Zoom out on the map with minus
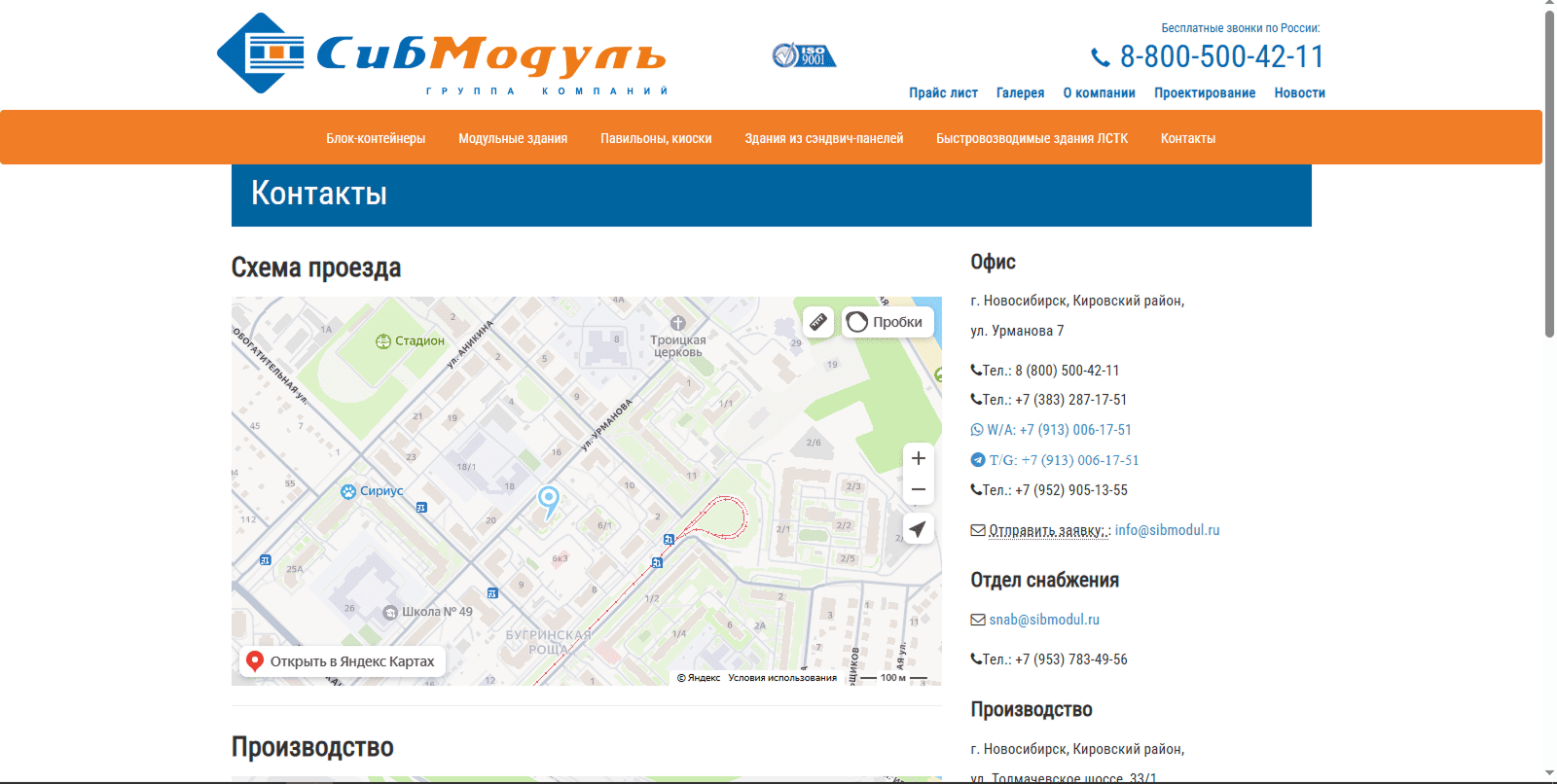The image size is (1557, 784). 919,489
